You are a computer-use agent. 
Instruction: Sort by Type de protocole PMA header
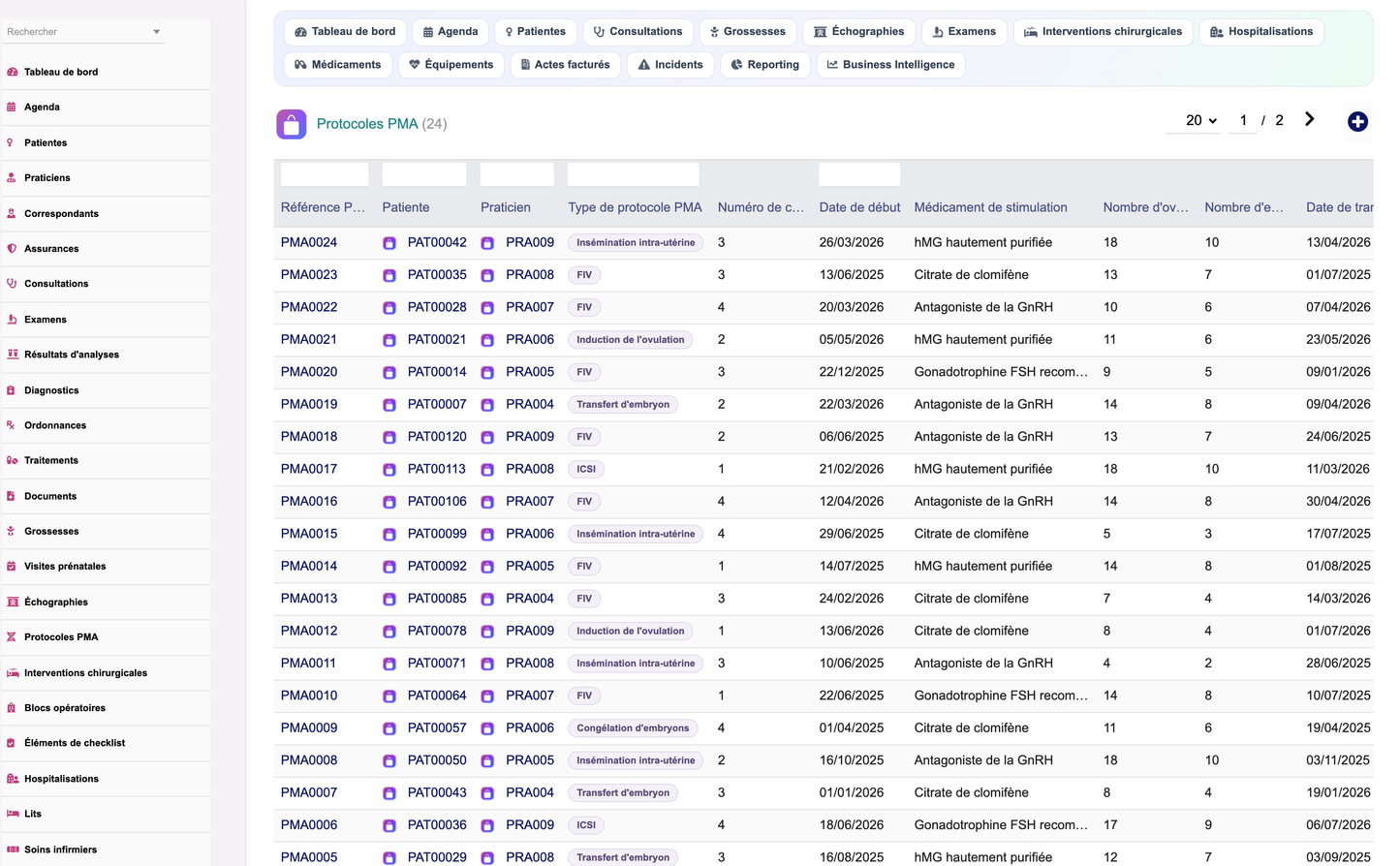(x=635, y=207)
